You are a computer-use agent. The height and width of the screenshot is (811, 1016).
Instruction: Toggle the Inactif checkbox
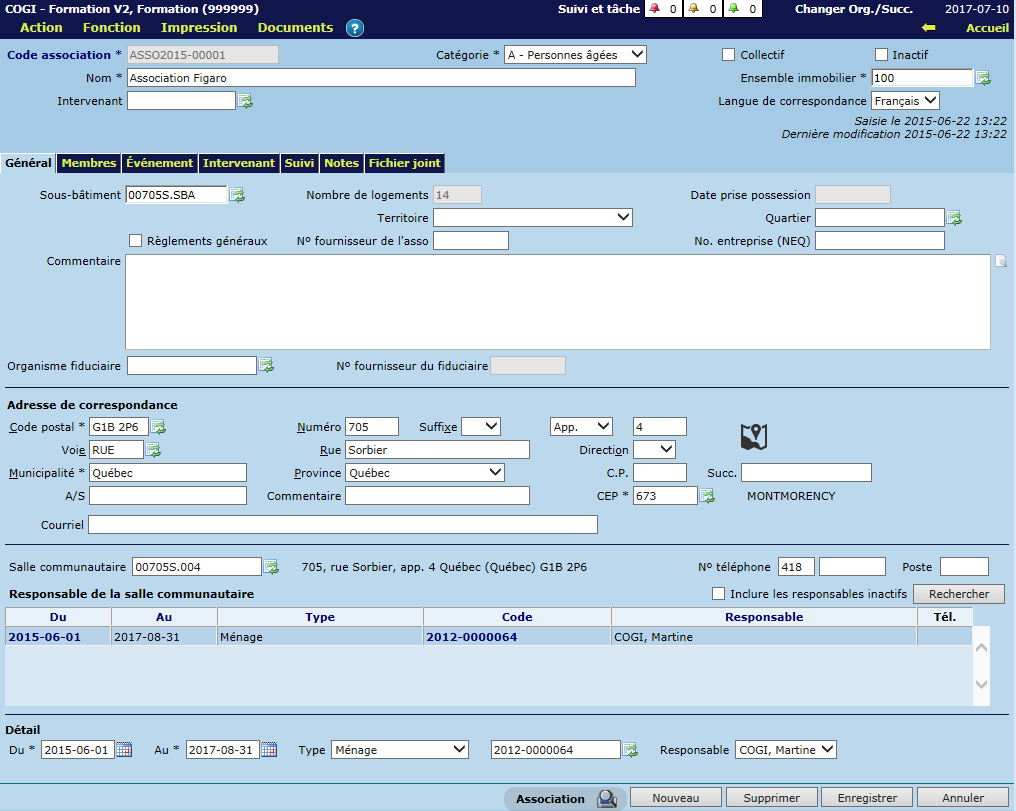(x=881, y=54)
